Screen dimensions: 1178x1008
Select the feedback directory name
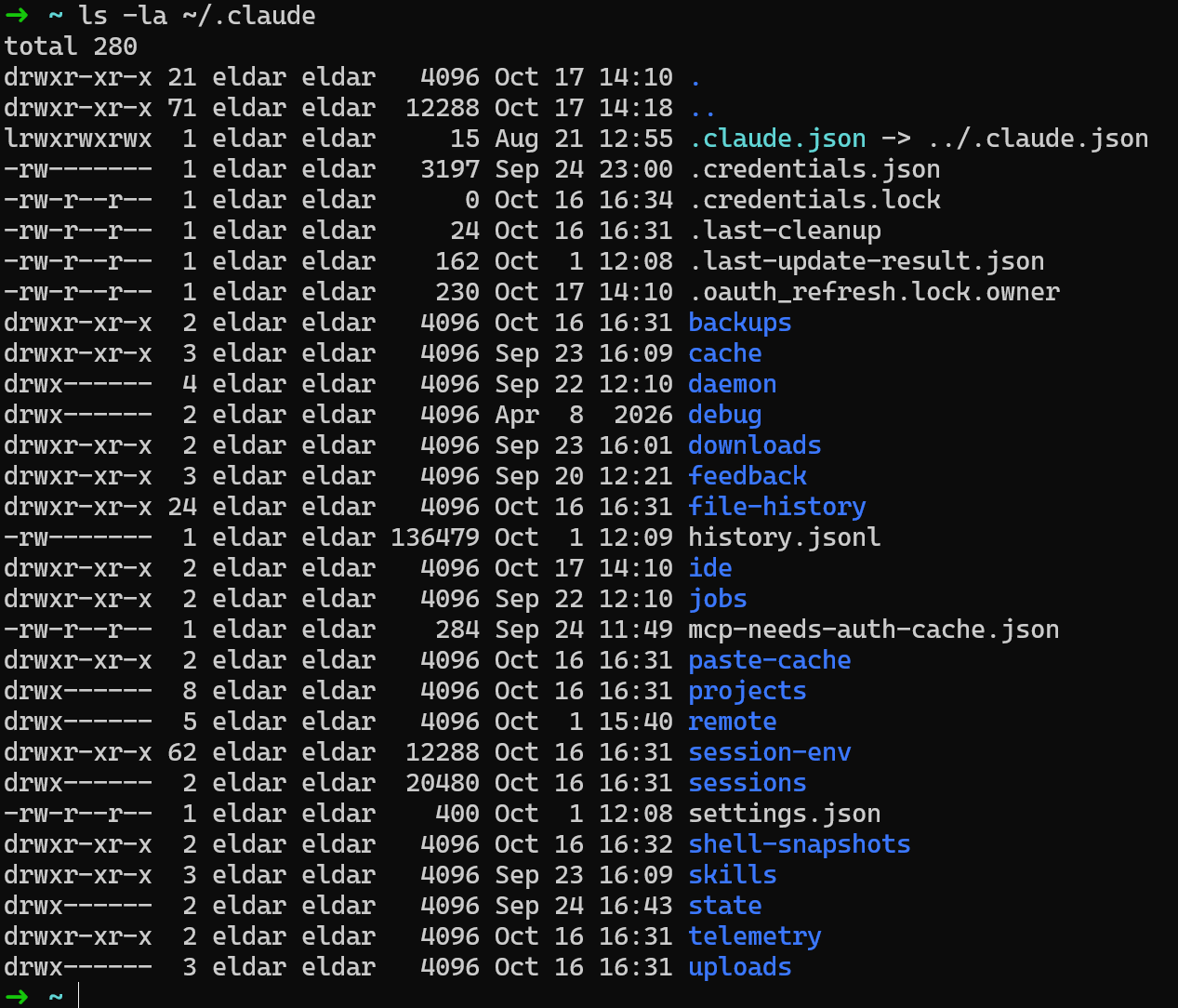coord(748,476)
